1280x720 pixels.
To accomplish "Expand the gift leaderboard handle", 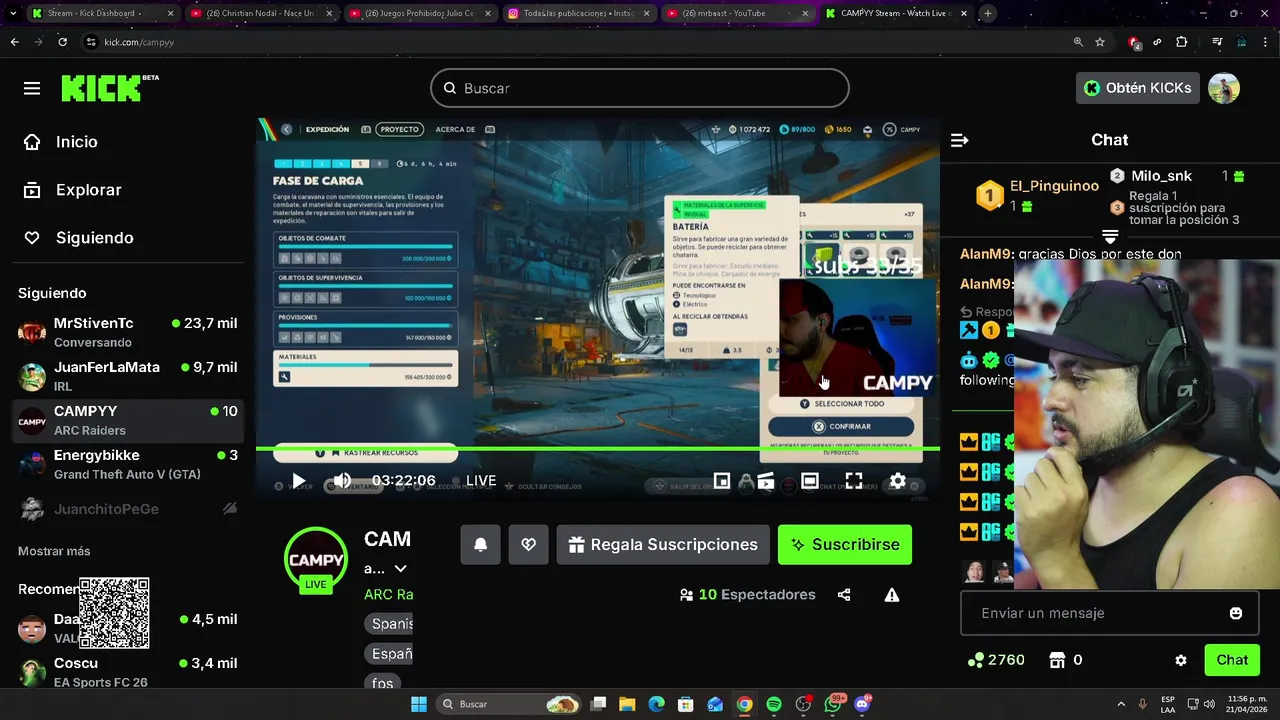I will pos(1110,237).
